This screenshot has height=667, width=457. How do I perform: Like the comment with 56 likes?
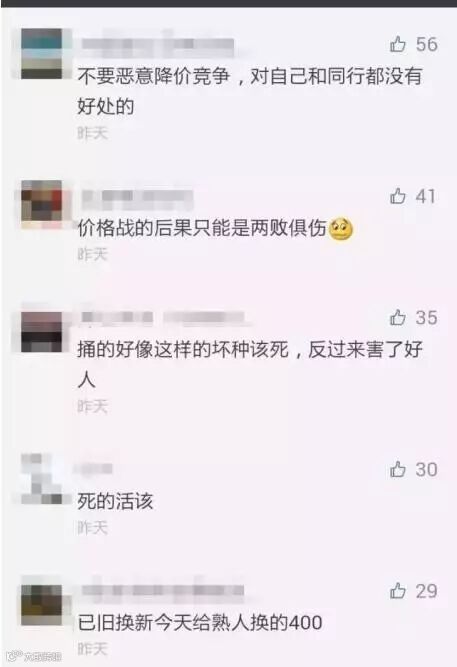click(x=398, y=44)
